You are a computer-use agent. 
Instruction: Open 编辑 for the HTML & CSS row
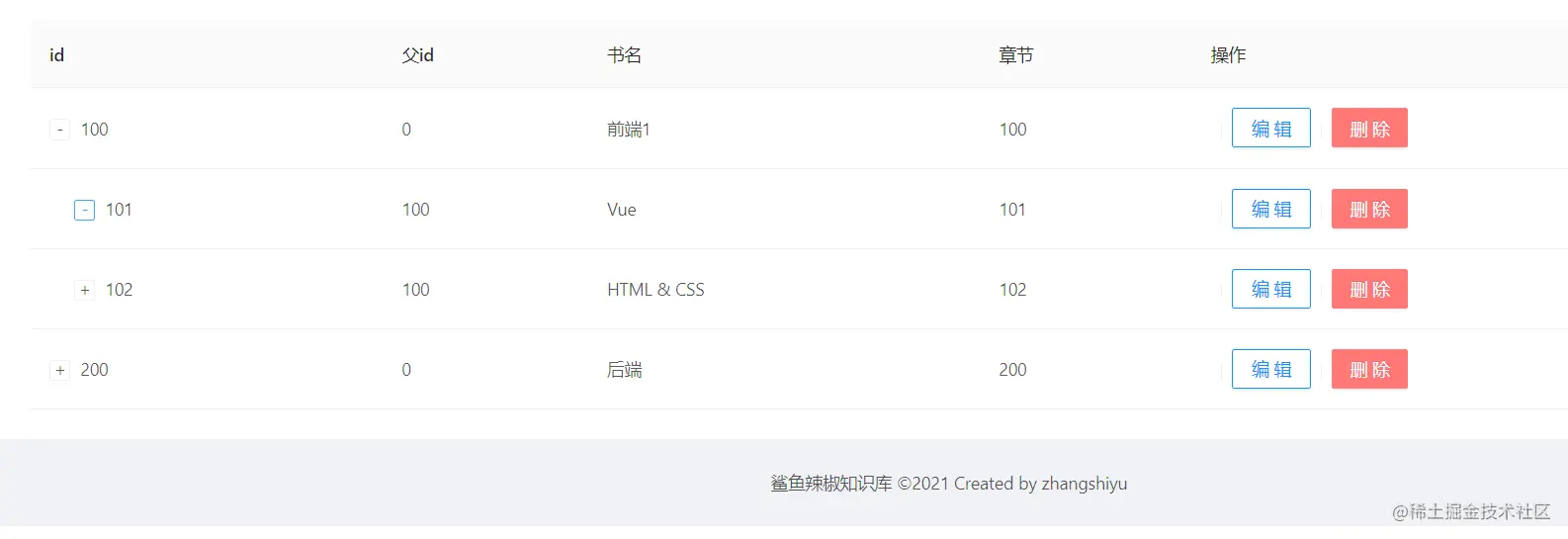point(1271,289)
